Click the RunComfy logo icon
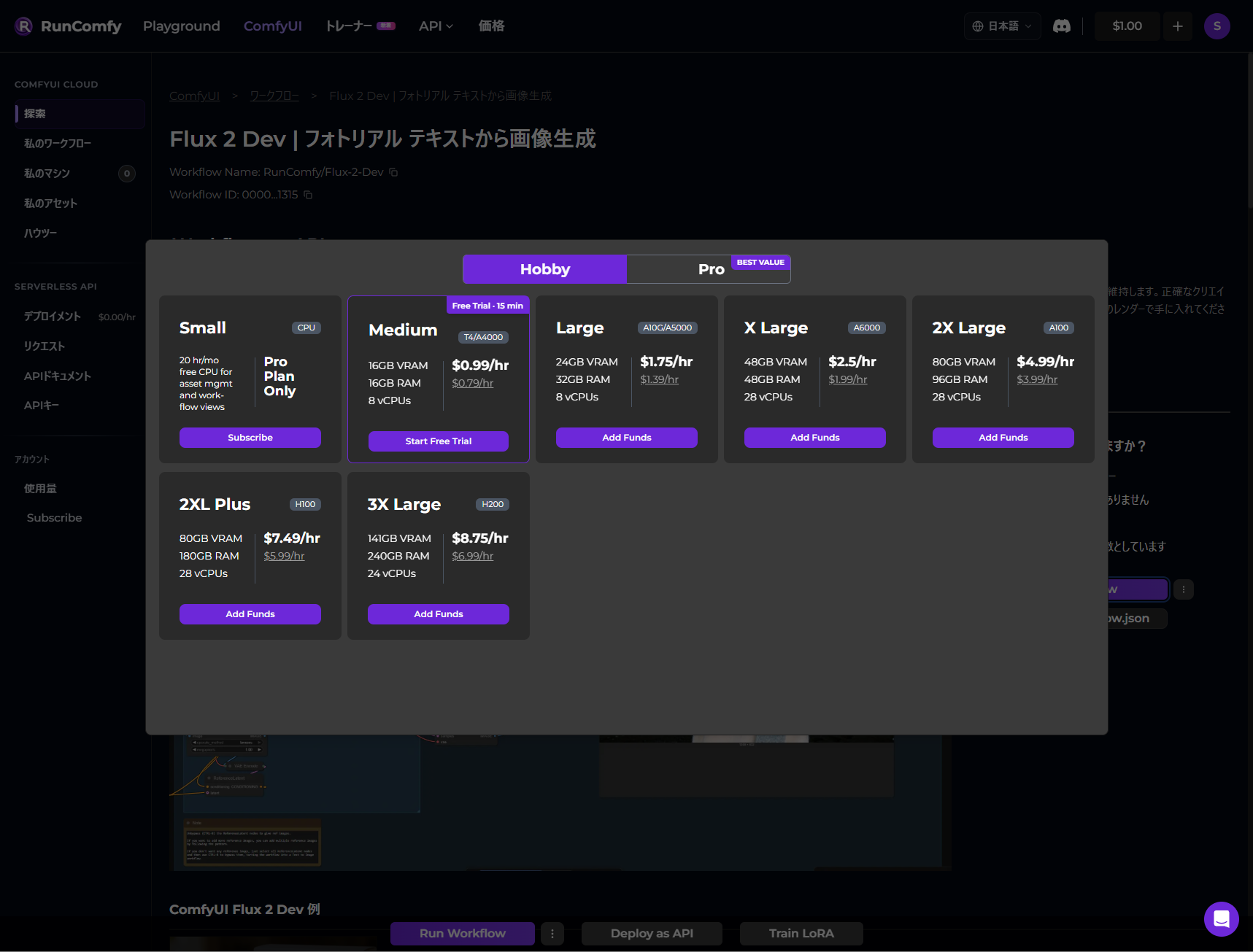Image resolution: width=1253 pixels, height=952 pixels. point(23,26)
